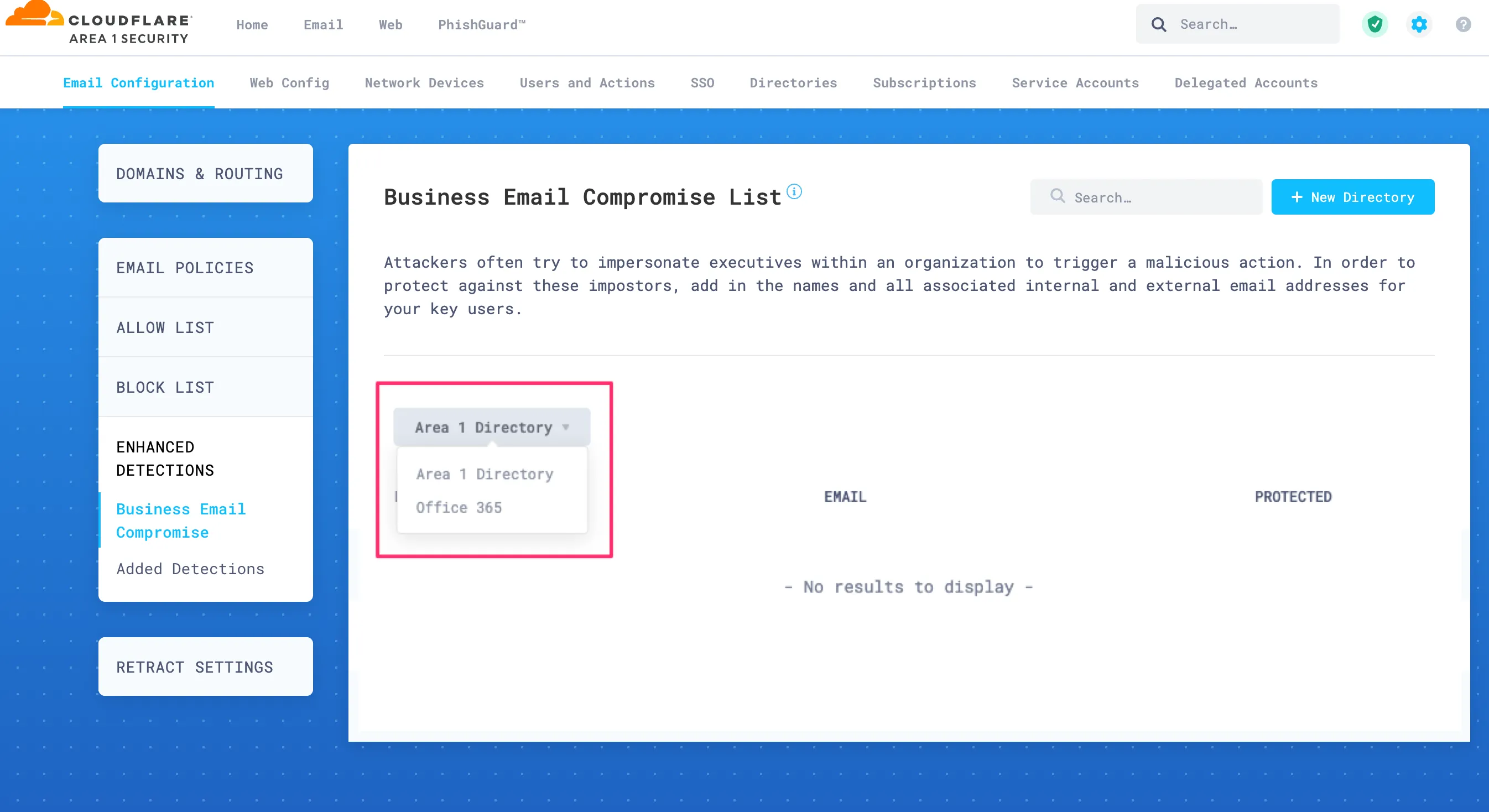Image resolution: width=1489 pixels, height=812 pixels.
Task: Open Domains & Routing section
Action: click(x=200, y=173)
